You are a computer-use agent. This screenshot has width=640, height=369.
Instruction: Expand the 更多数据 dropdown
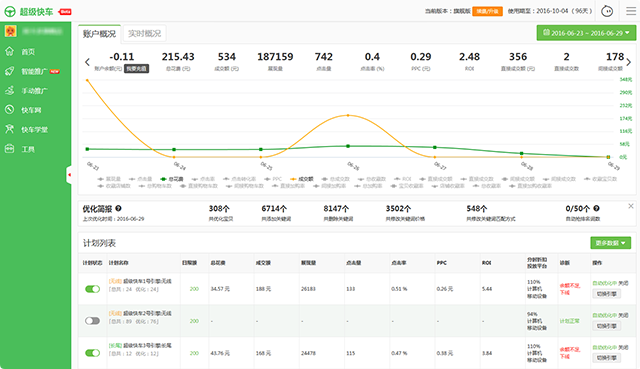[x=611, y=243]
